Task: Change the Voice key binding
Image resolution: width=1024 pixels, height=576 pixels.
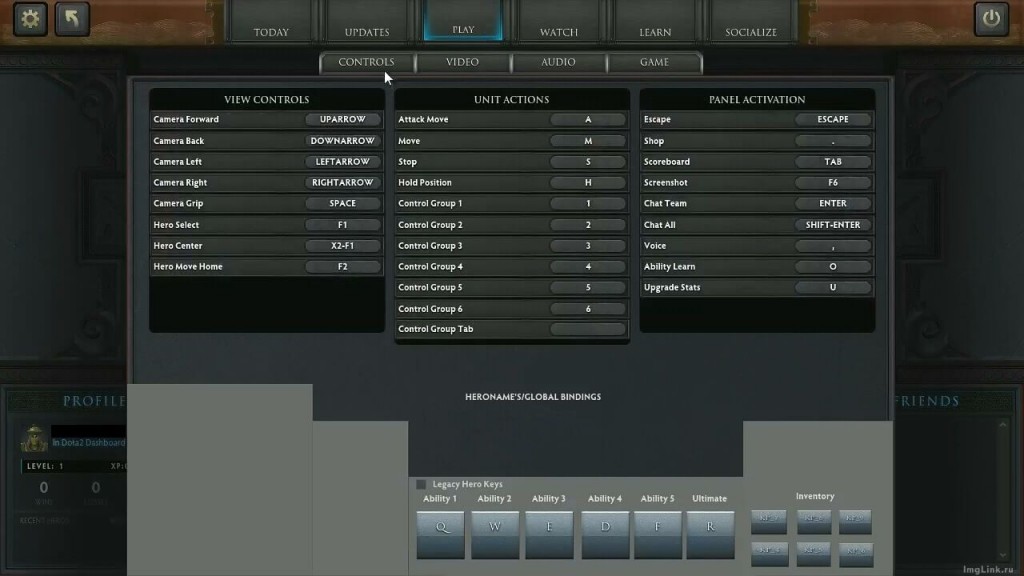Action: [x=833, y=246]
